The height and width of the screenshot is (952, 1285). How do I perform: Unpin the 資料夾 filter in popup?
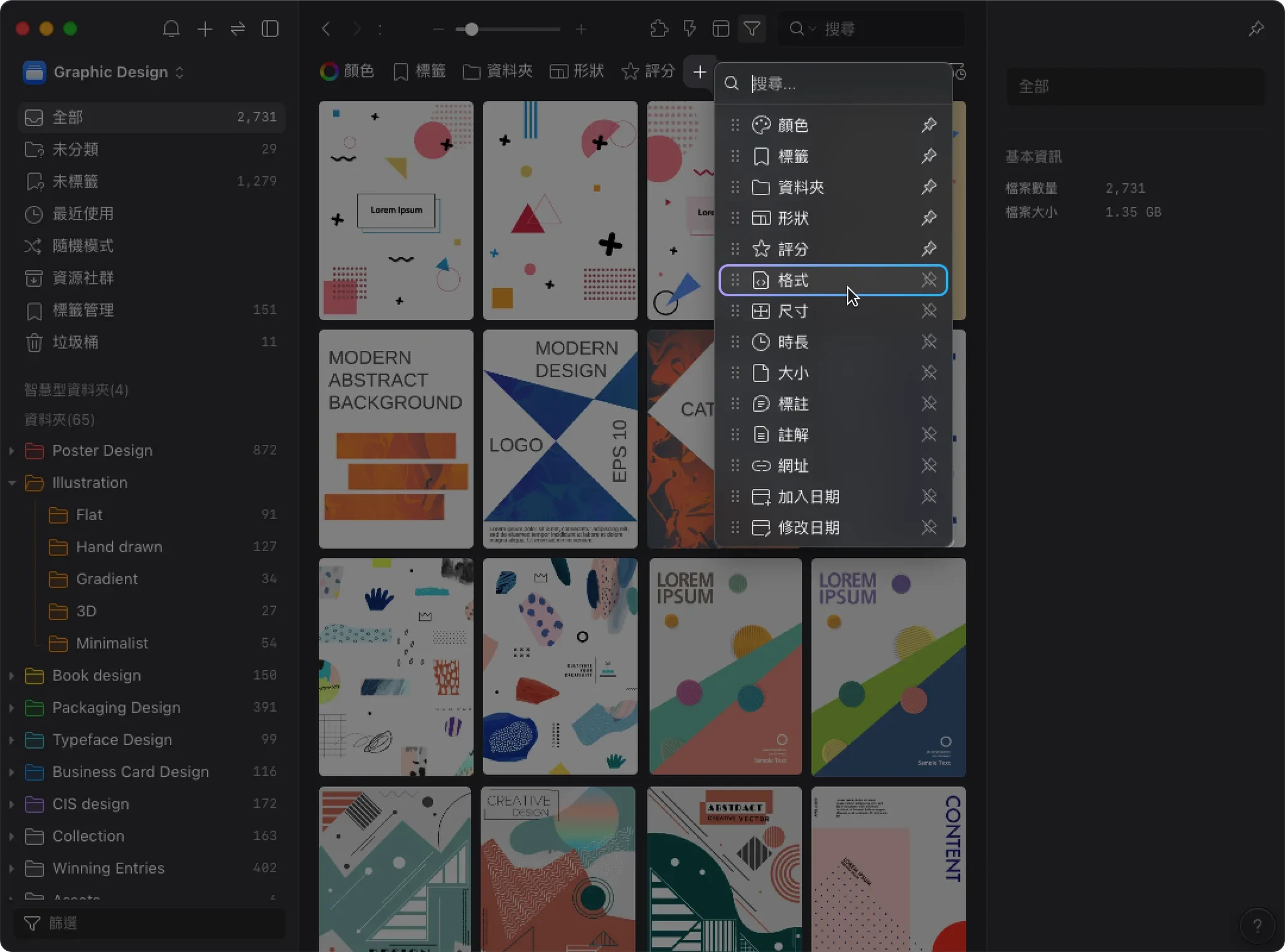929,187
